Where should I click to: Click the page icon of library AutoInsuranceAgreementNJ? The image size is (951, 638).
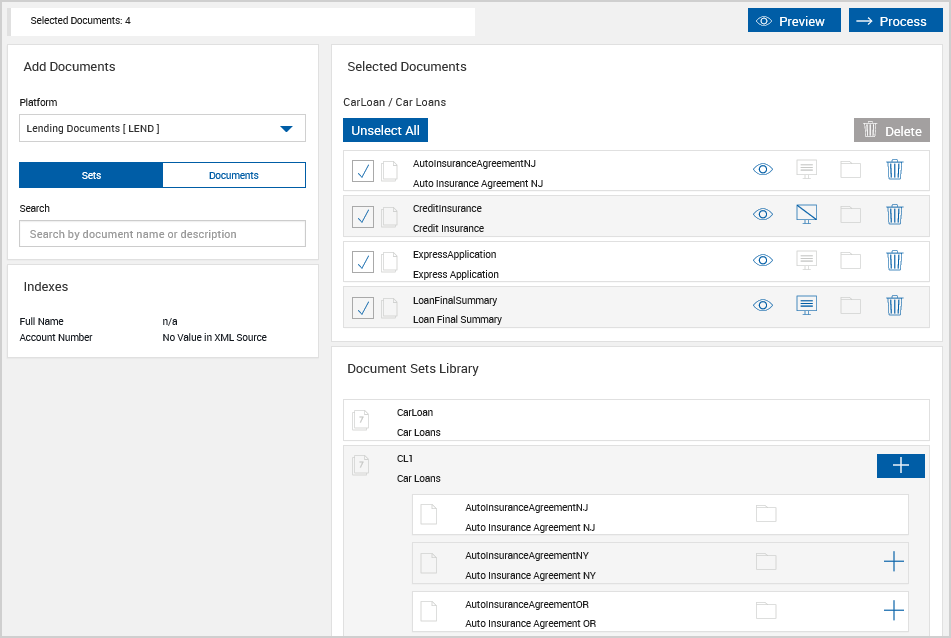tap(429, 514)
